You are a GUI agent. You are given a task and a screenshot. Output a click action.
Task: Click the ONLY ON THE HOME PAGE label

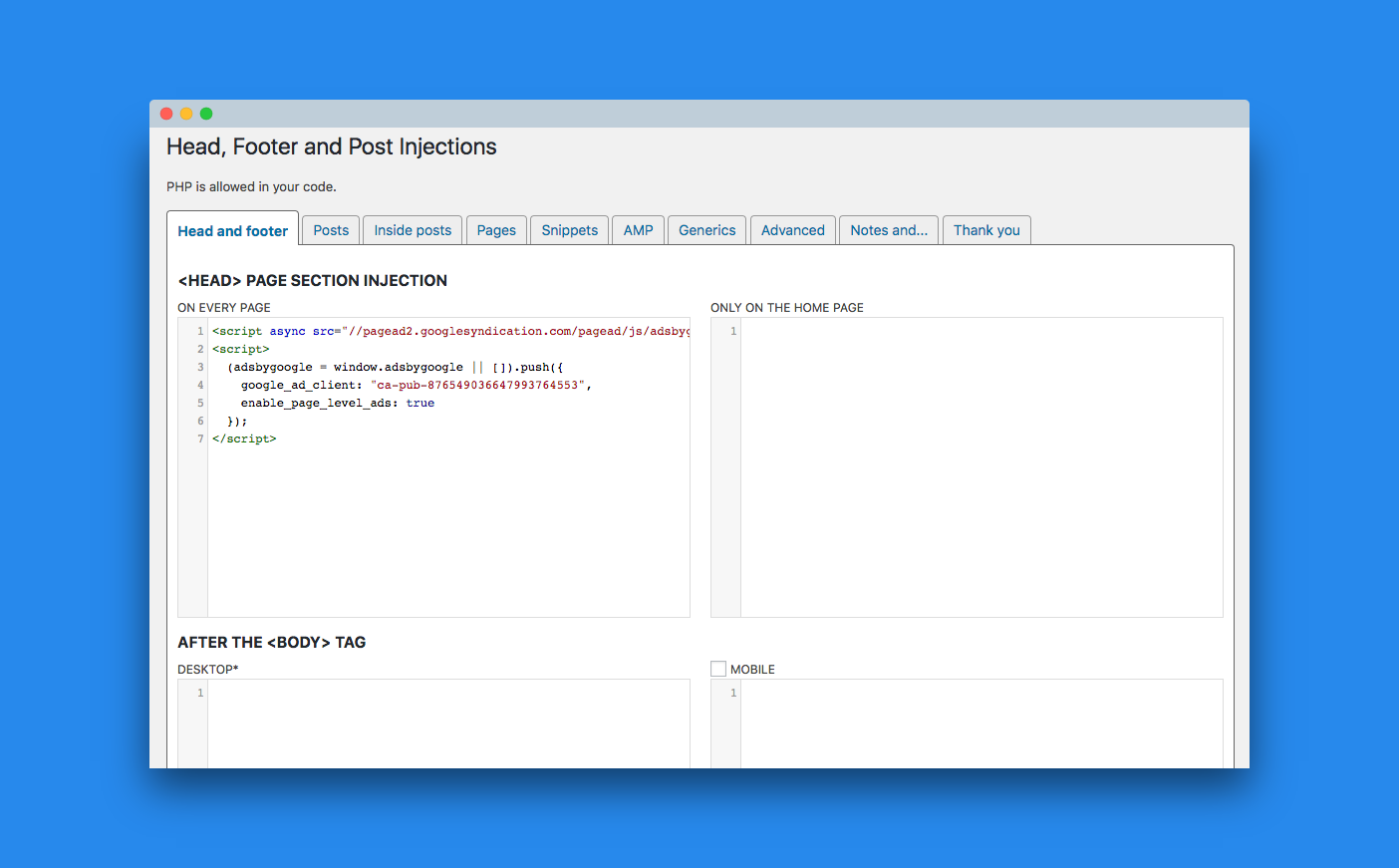[x=787, y=308]
